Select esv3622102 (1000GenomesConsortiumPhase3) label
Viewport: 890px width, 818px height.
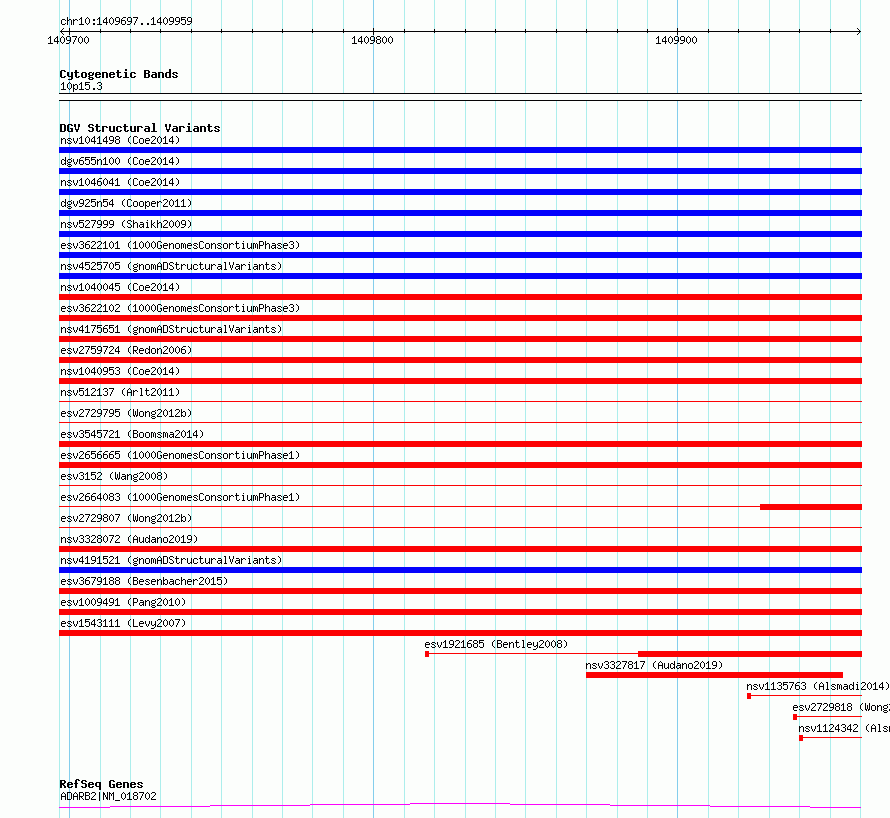click(x=180, y=308)
